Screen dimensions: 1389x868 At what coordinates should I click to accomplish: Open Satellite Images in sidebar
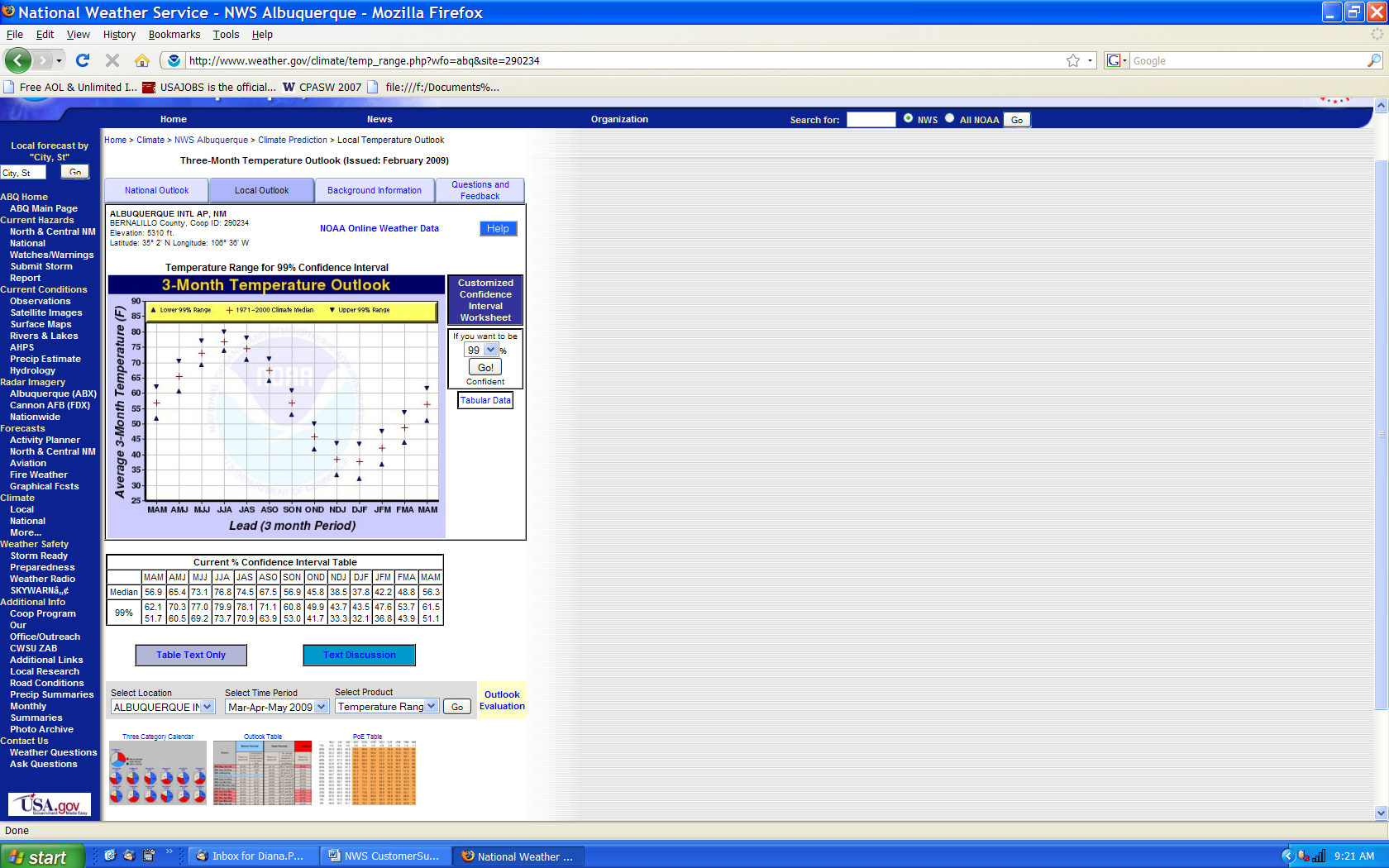(46, 312)
